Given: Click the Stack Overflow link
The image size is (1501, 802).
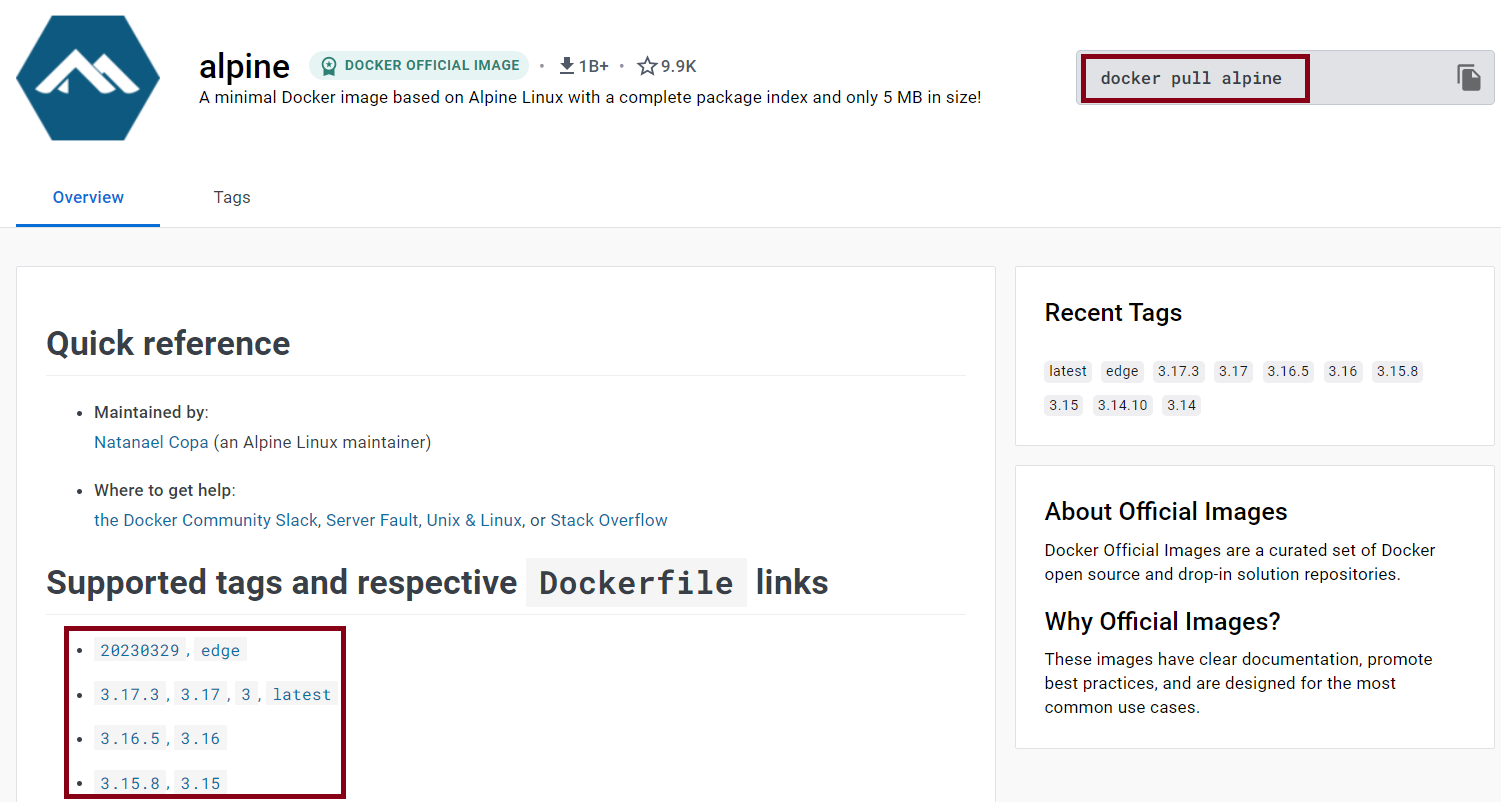Looking at the screenshot, I should click(x=608, y=519).
